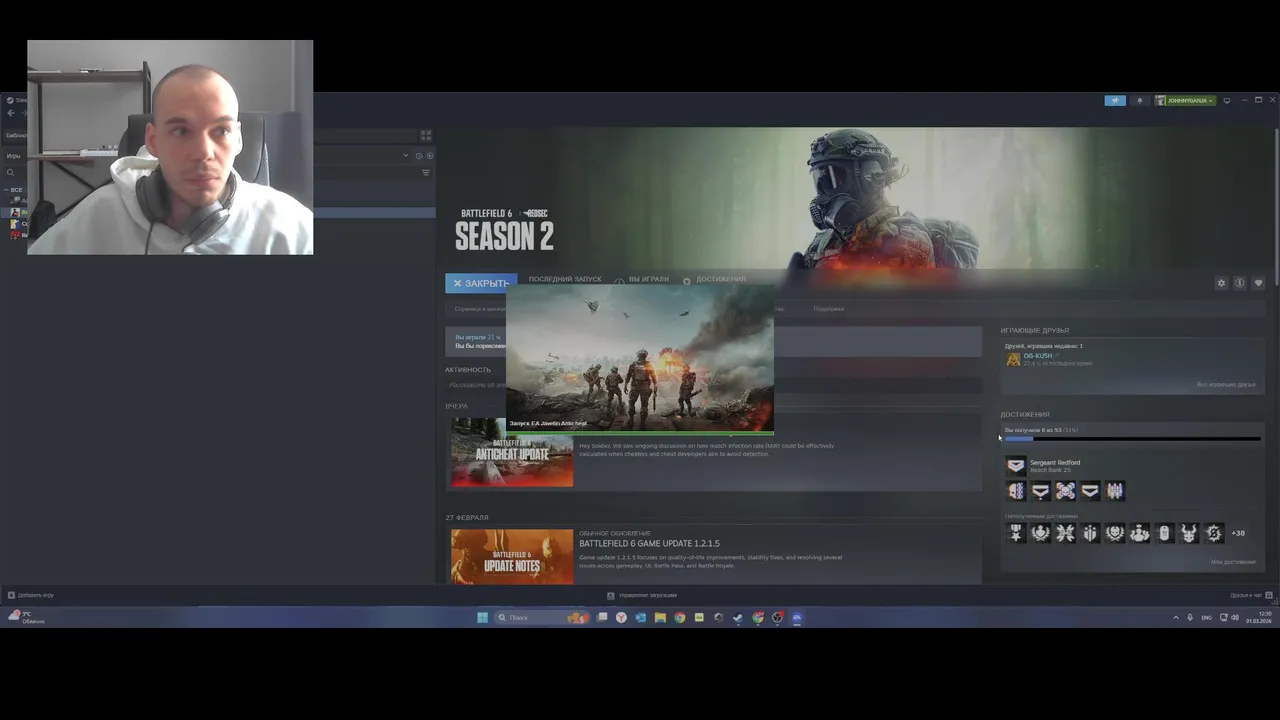Click the laurel wreath heart locked achievement
This screenshot has height=720, width=1280.
1041,533
